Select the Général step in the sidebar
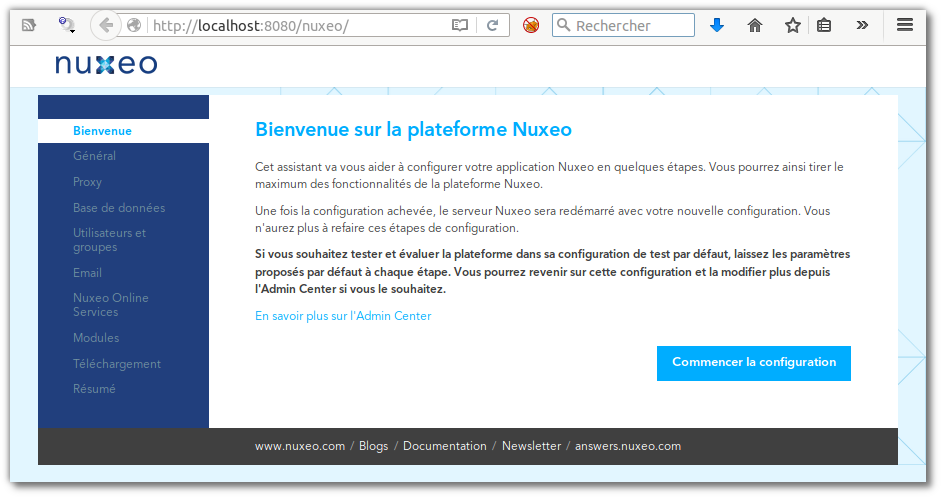The height and width of the screenshot is (498, 942). click(x=94, y=156)
